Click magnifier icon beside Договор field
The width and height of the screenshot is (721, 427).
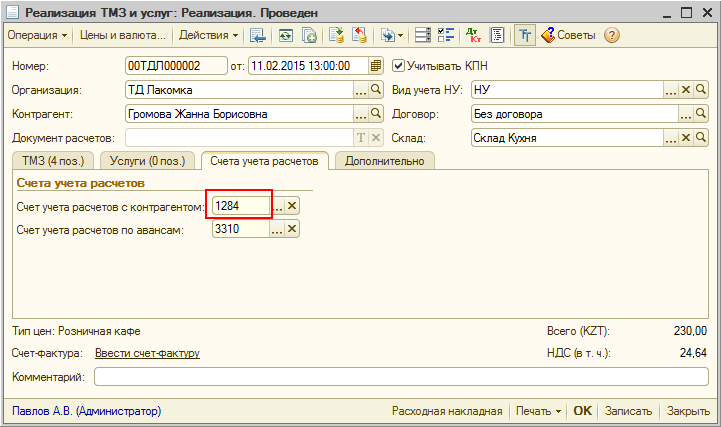(x=700, y=114)
